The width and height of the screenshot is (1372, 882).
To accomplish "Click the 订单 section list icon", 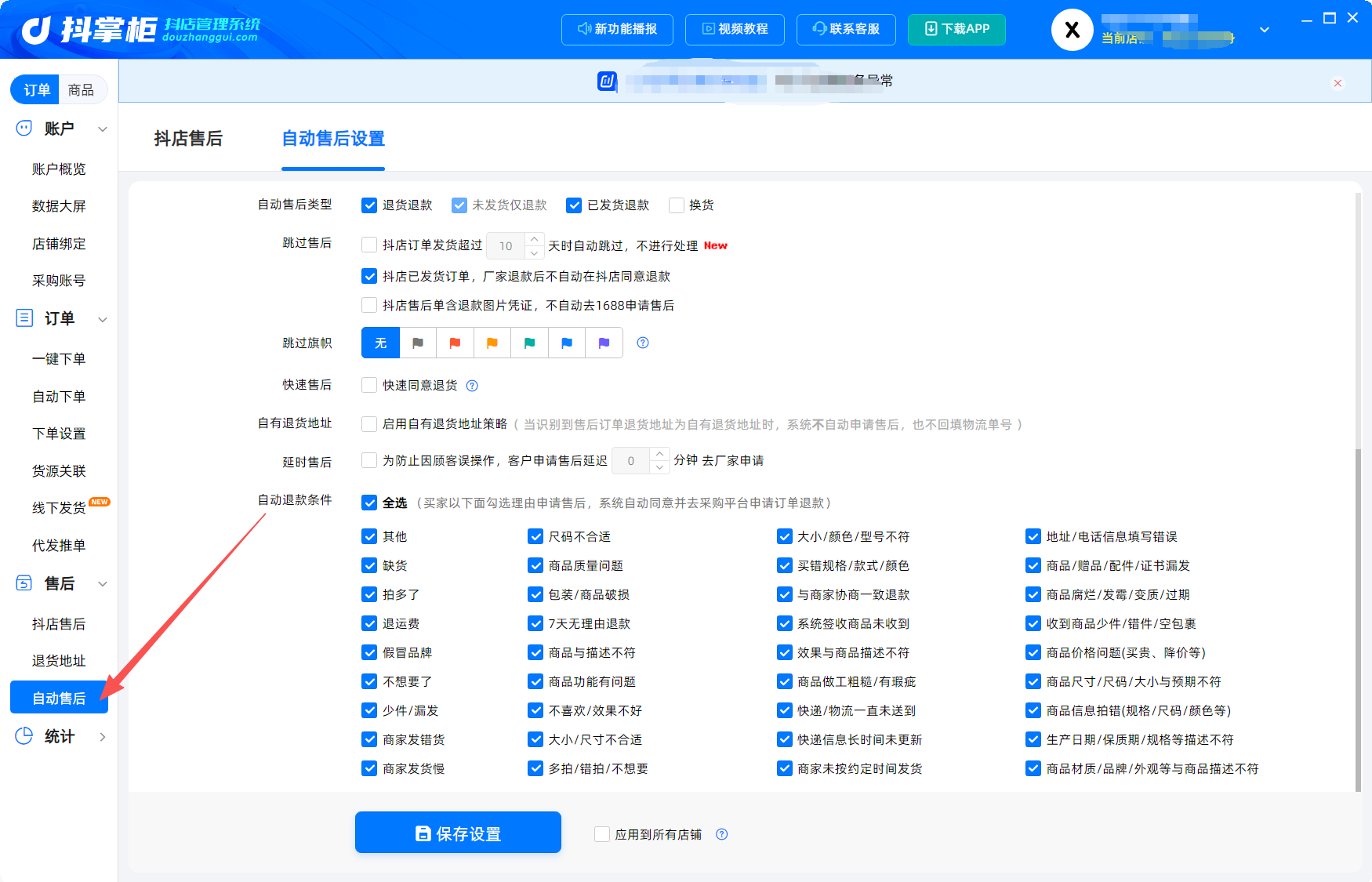I will [x=24, y=318].
